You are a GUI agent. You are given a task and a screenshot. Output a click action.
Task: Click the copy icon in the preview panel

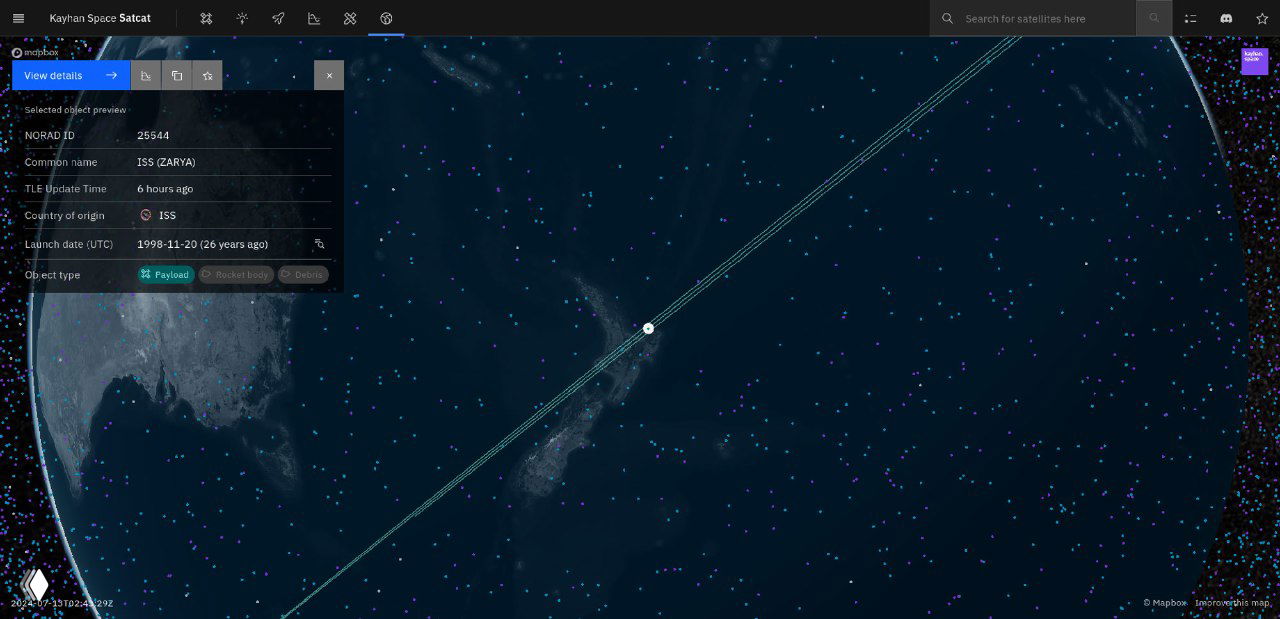pyautogui.click(x=177, y=75)
